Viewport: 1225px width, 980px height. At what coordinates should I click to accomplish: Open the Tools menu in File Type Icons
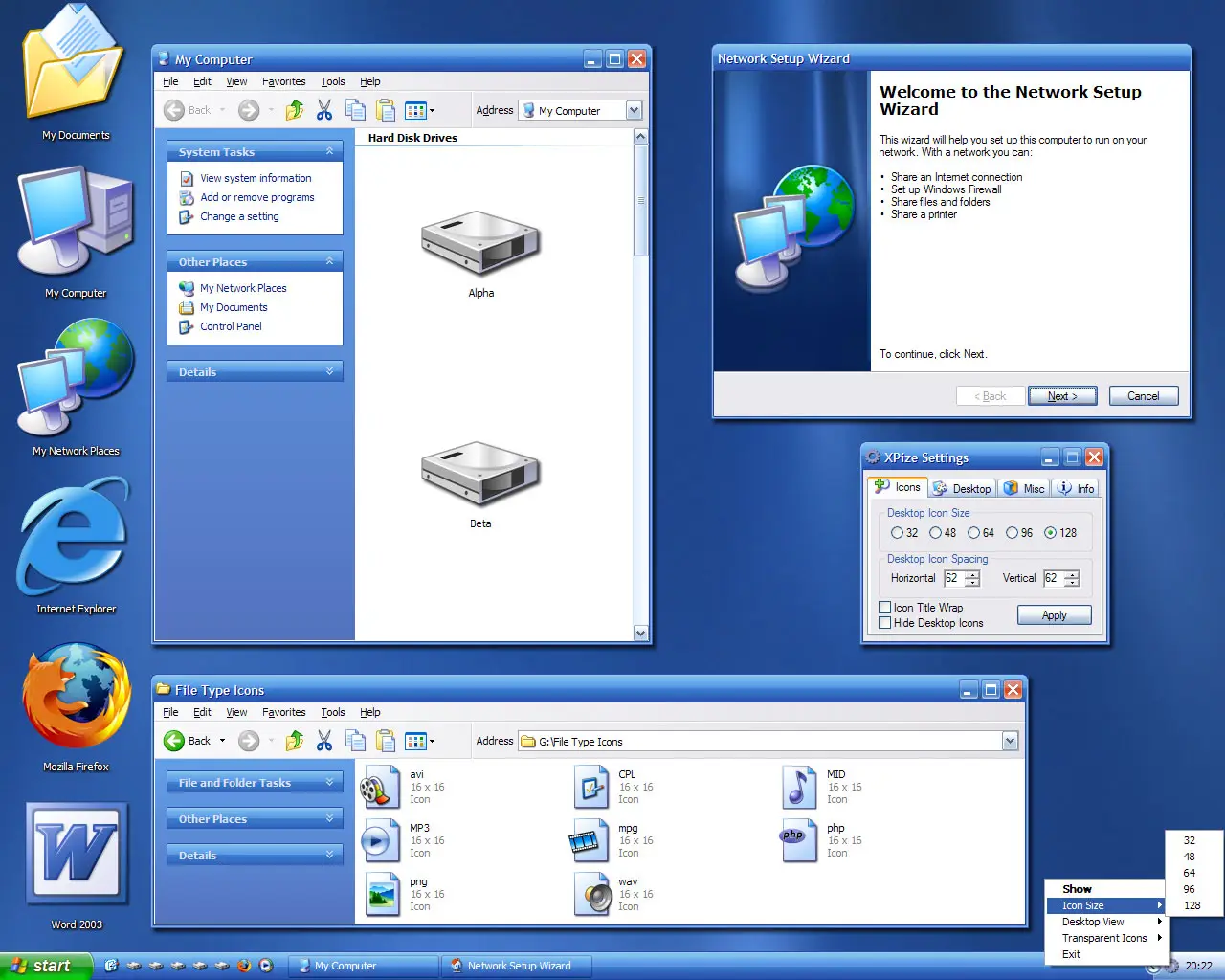pos(333,712)
